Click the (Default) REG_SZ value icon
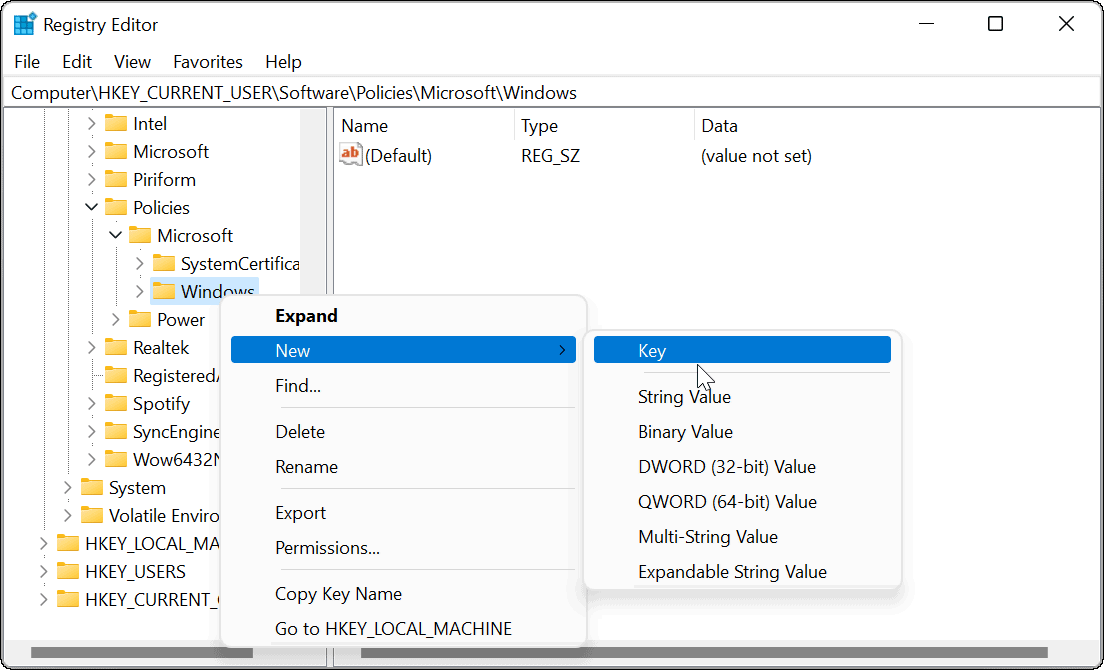The height and width of the screenshot is (670, 1104). (351, 154)
